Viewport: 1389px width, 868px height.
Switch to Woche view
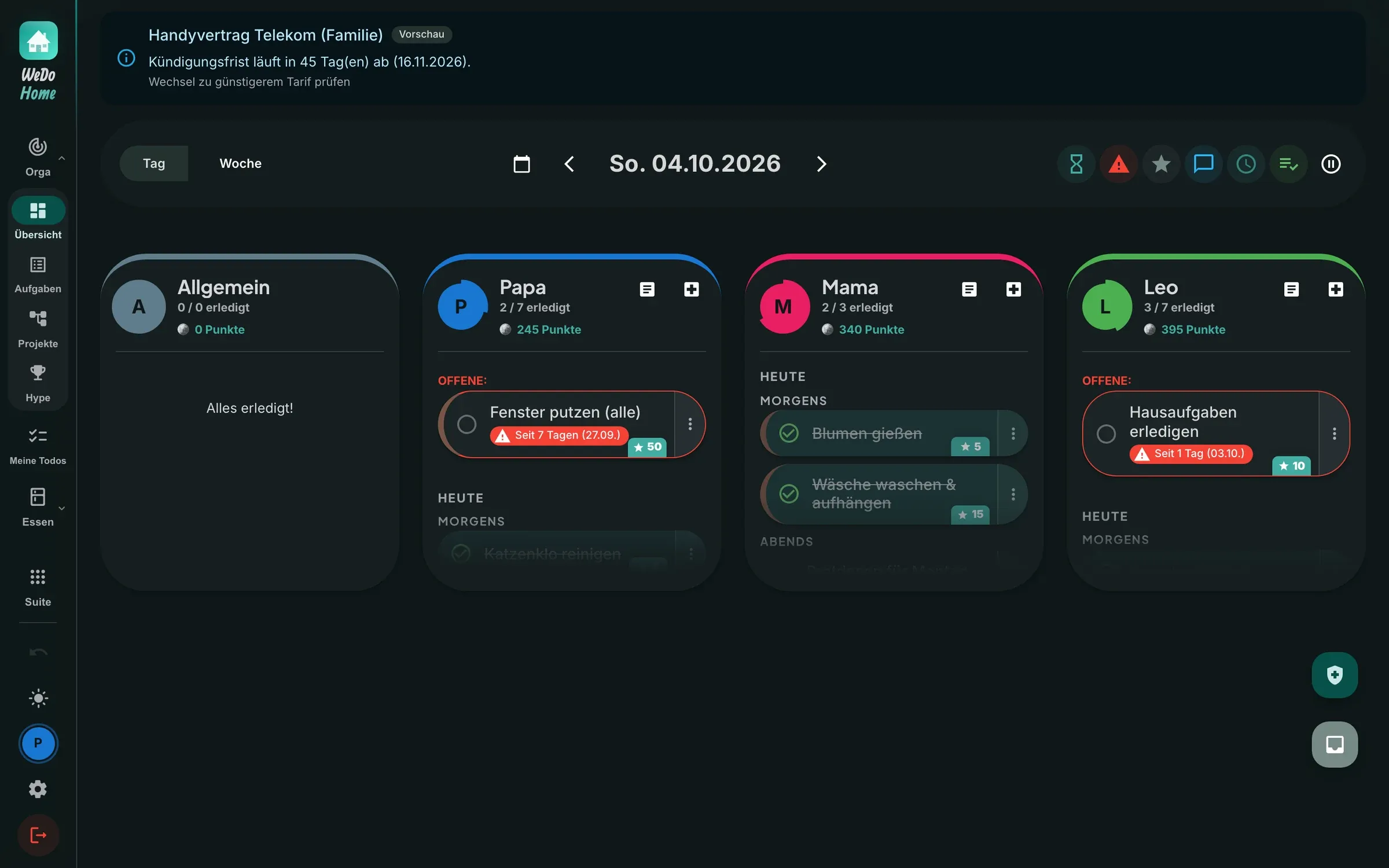tap(241, 163)
